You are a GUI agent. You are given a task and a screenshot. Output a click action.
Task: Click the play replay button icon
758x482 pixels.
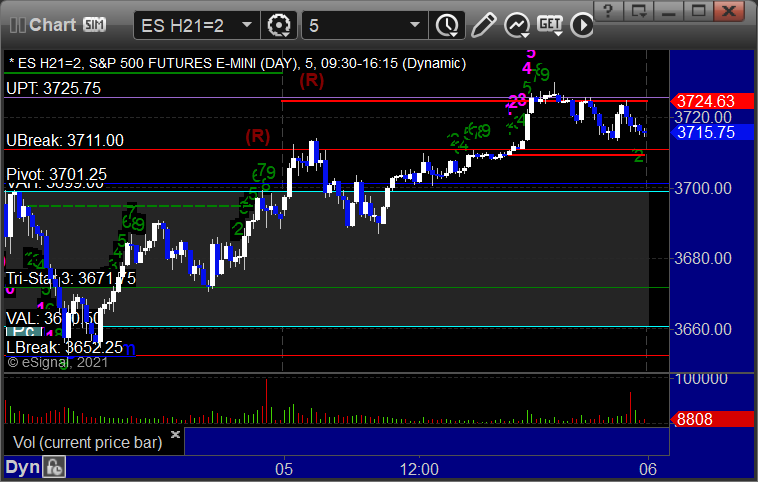pos(582,25)
